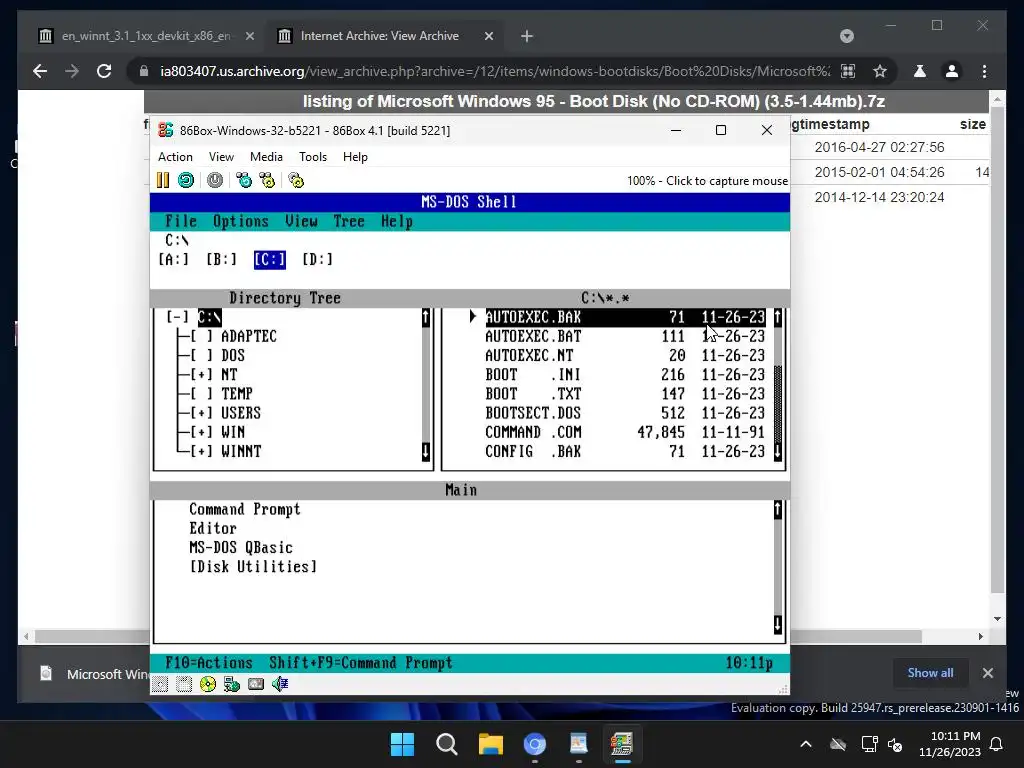
Task: Expand the NT directory [+]
Action: [x=201, y=374]
